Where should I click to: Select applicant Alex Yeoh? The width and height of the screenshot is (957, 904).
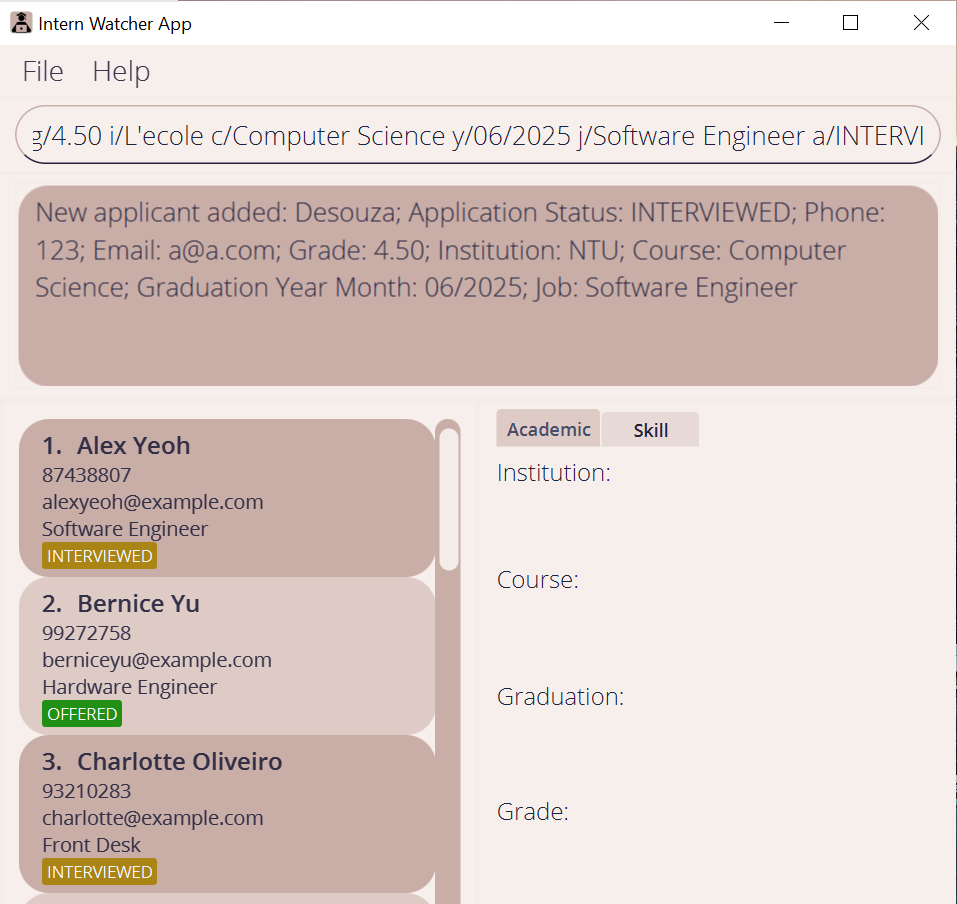(x=226, y=498)
